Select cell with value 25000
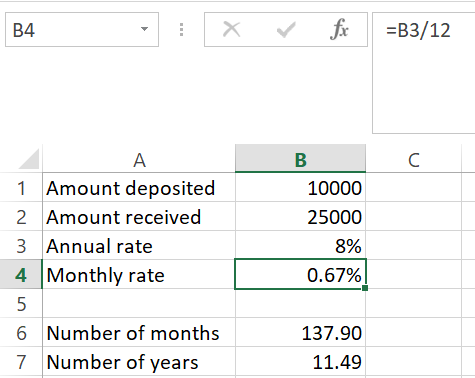 tap(300, 216)
